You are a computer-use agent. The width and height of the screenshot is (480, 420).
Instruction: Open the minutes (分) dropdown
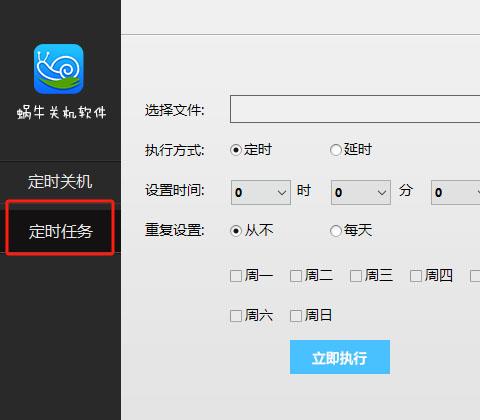(361, 192)
